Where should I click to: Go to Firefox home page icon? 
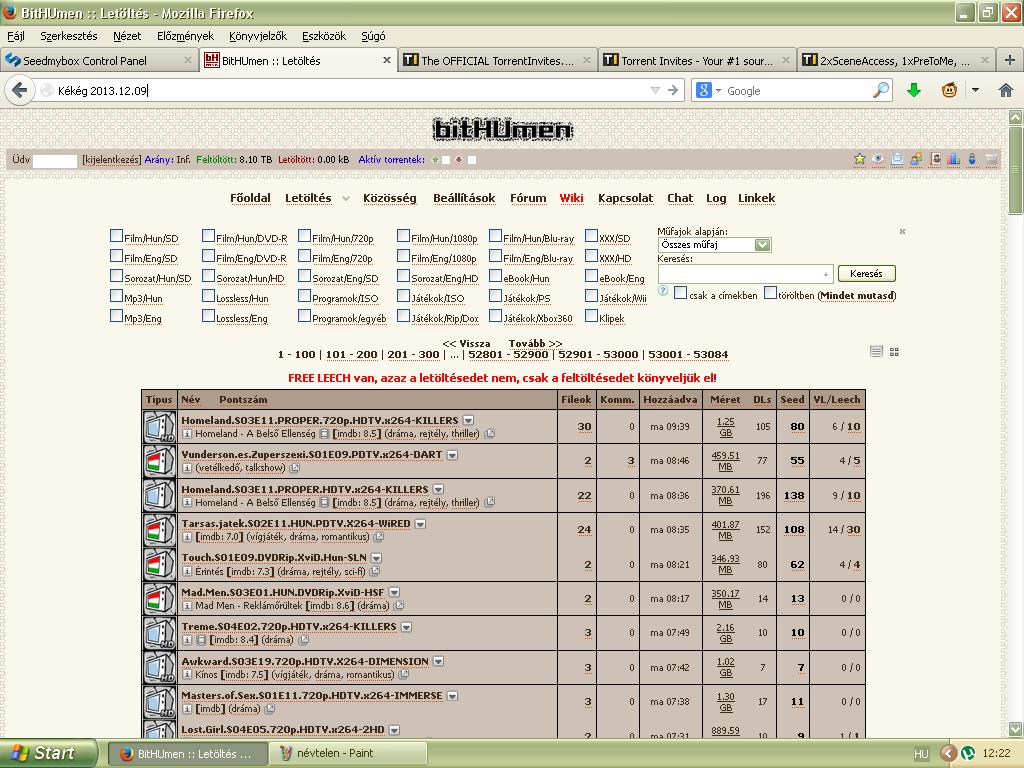(x=1006, y=90)
